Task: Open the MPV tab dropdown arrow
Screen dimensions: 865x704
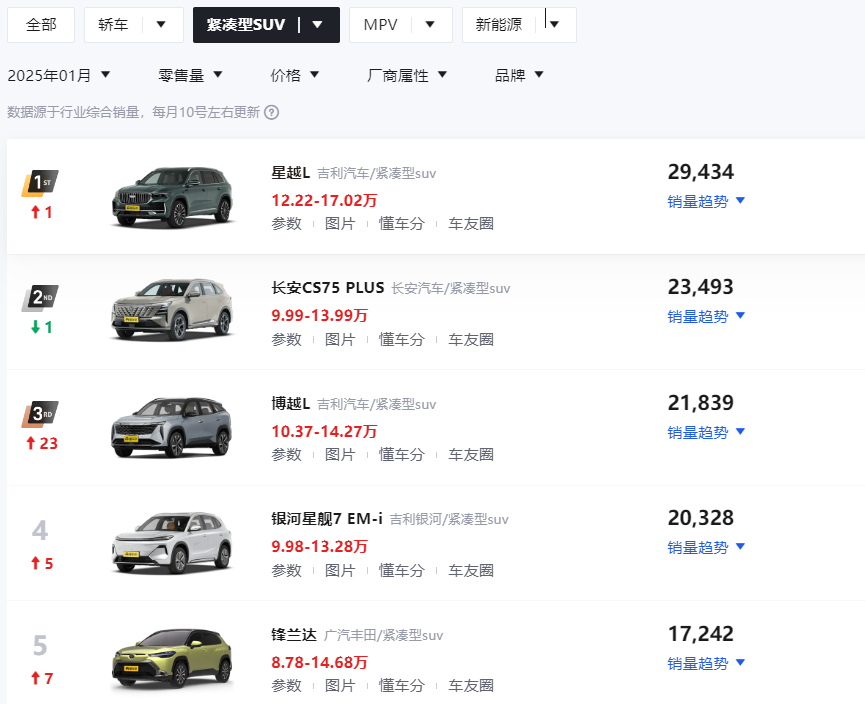Action: pos(430,24)
